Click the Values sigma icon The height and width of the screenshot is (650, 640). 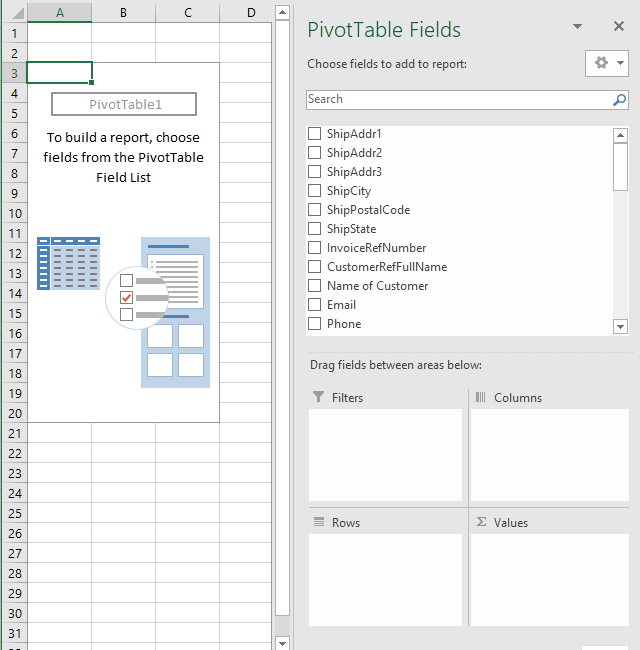tap(481, 521)
